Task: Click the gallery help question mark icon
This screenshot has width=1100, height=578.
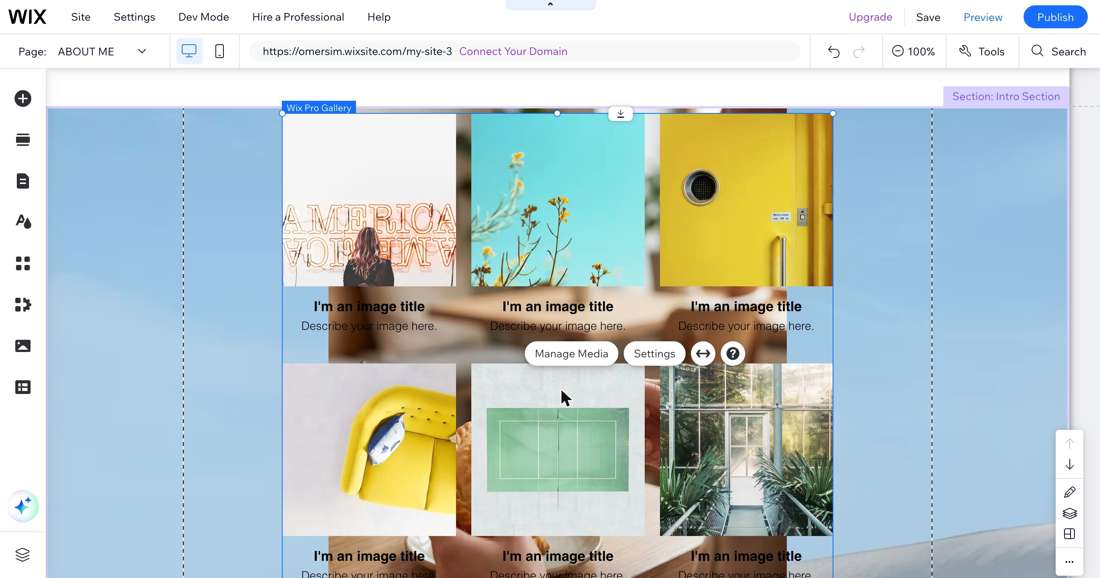Action: tap(732, 354)
